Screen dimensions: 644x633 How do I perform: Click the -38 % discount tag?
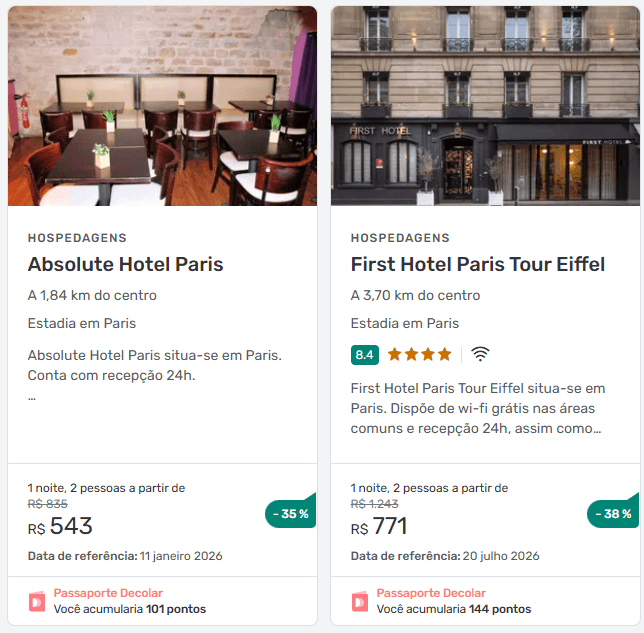click(x=613, y=513)
